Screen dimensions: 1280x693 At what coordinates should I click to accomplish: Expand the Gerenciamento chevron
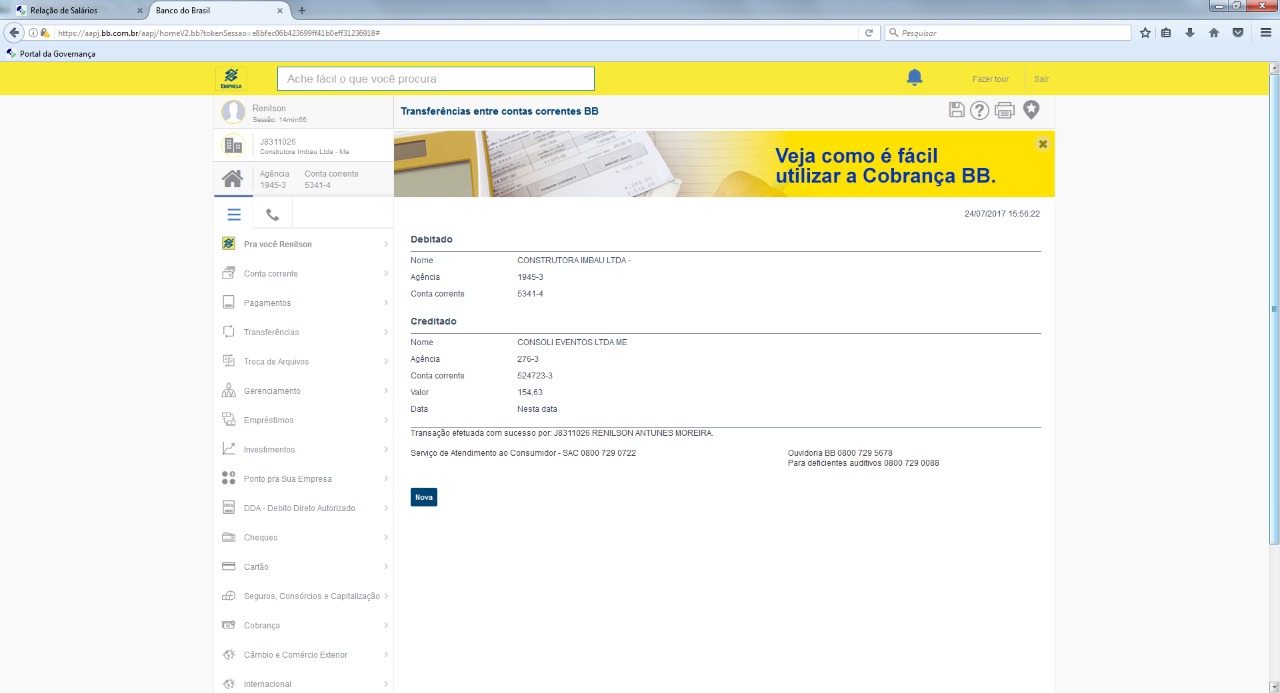click(386, 390)
